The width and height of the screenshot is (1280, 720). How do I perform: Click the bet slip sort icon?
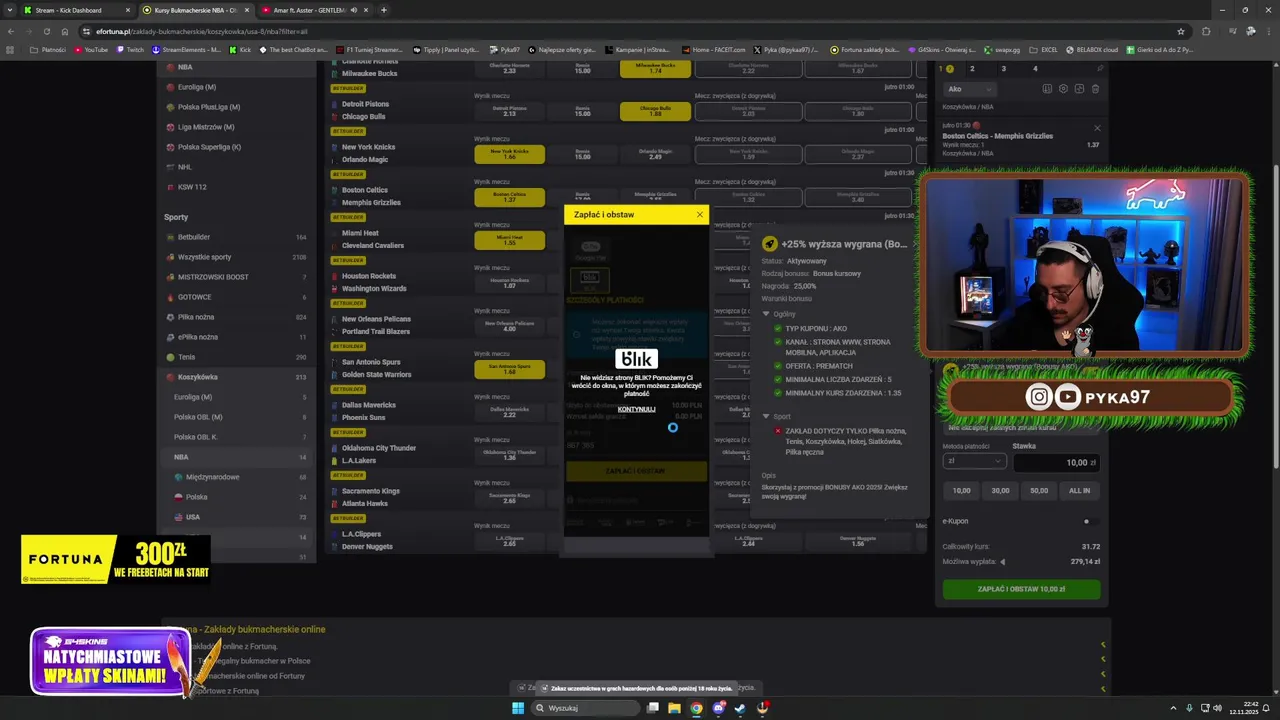pos(1047,89)
